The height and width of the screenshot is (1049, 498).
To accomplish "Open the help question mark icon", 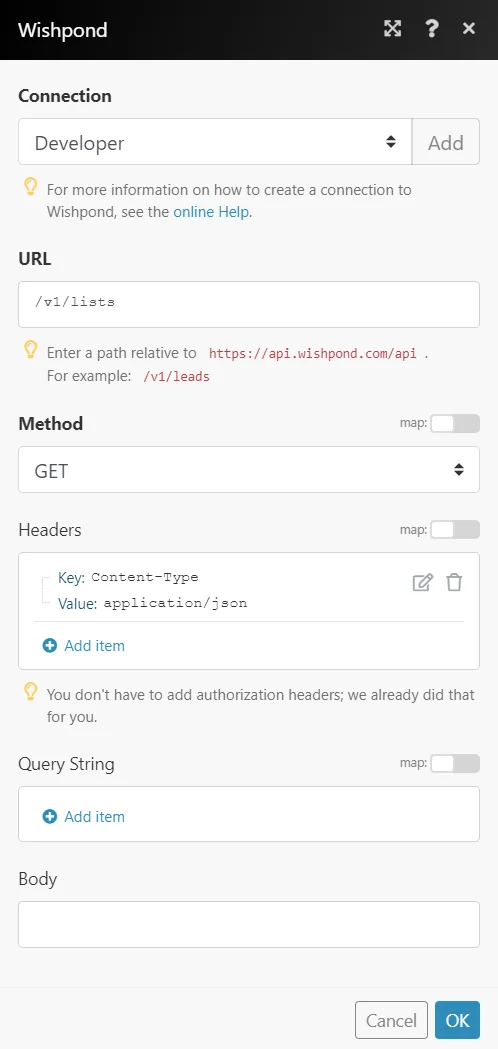I will tap(432, 28).
